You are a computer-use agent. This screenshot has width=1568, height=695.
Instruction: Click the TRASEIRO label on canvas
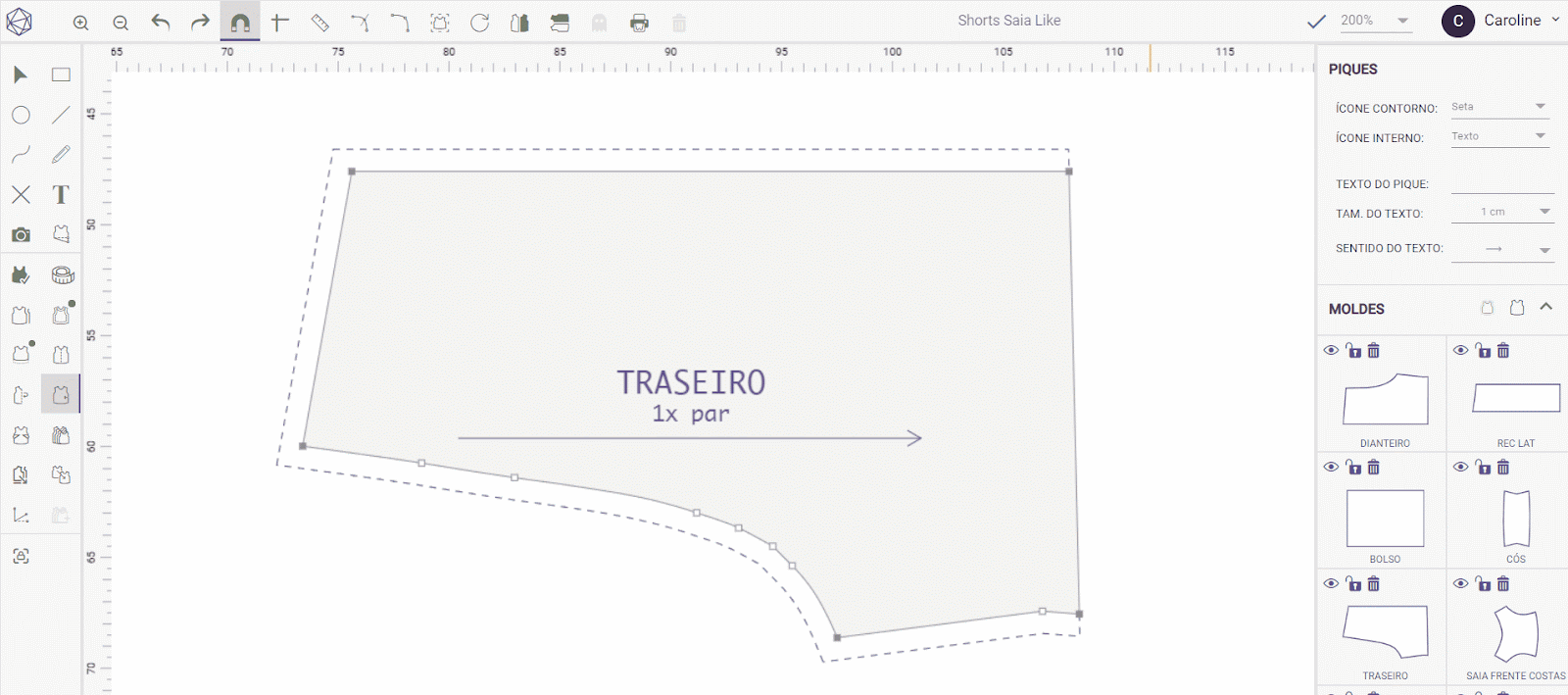pyautogui.click(x=691, y=382)
